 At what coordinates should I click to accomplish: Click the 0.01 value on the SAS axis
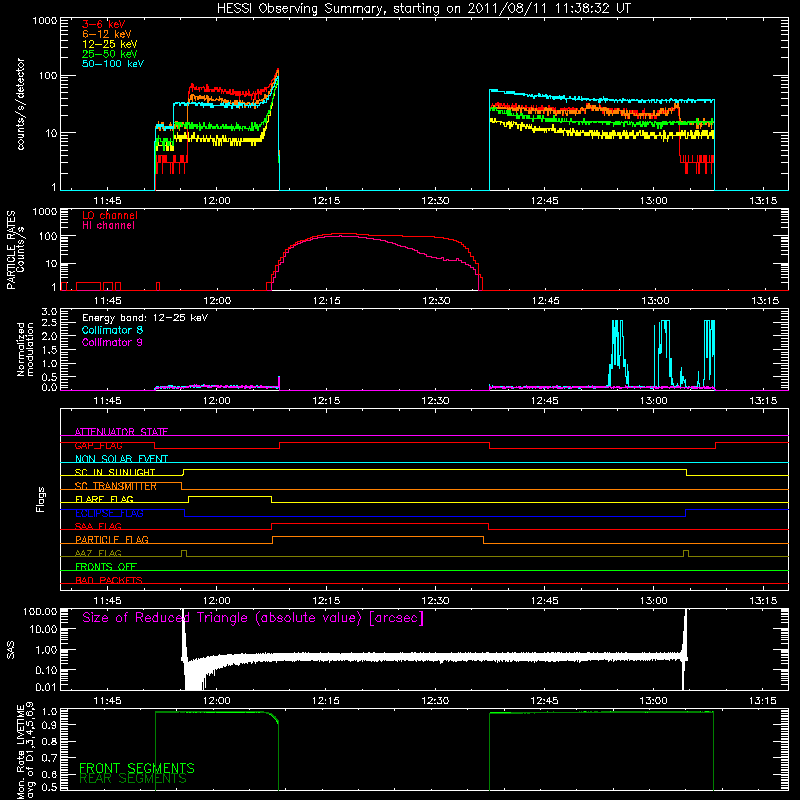click(x=46, y=687)
